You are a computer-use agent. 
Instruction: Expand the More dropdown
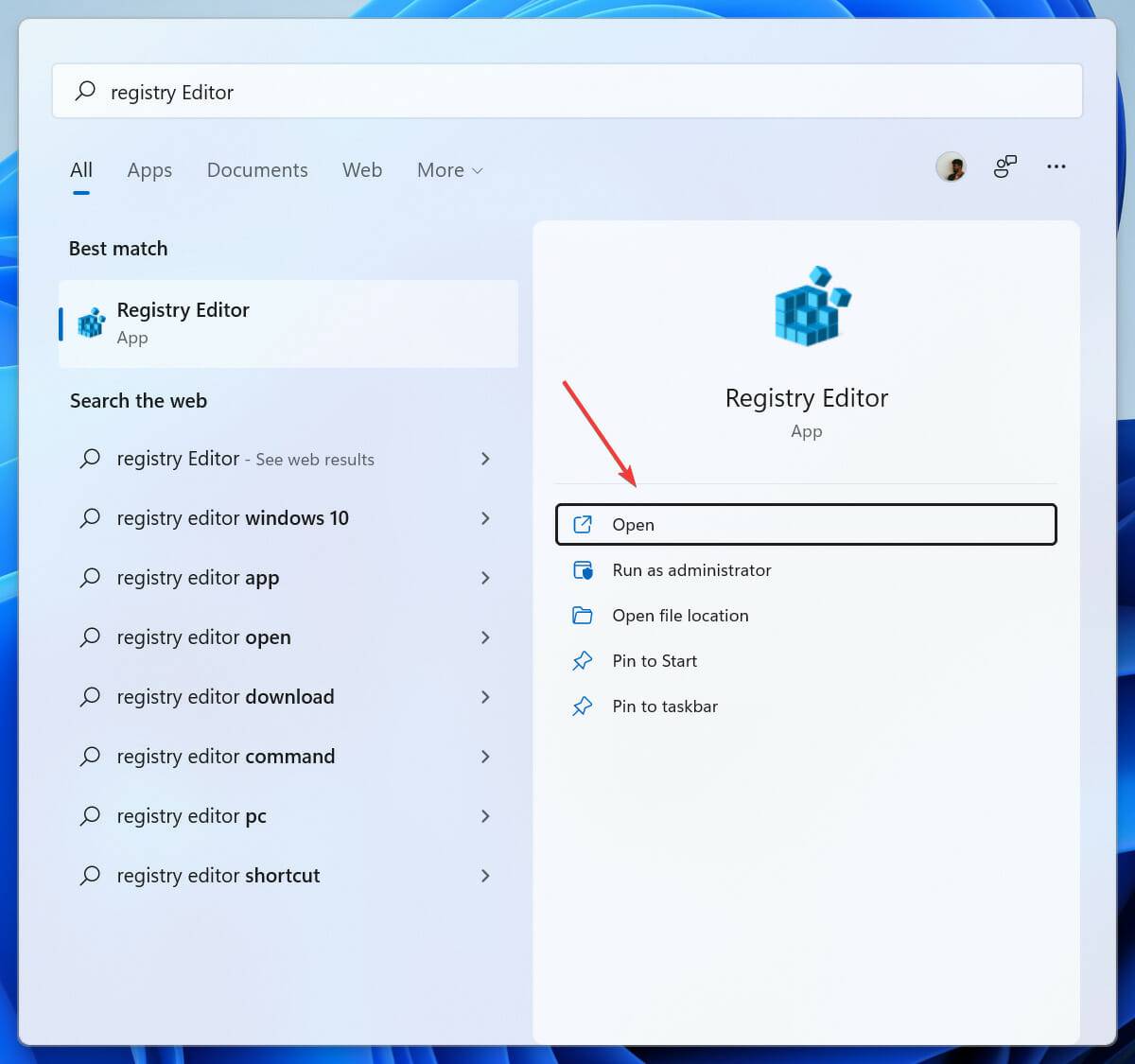point(450,170)
